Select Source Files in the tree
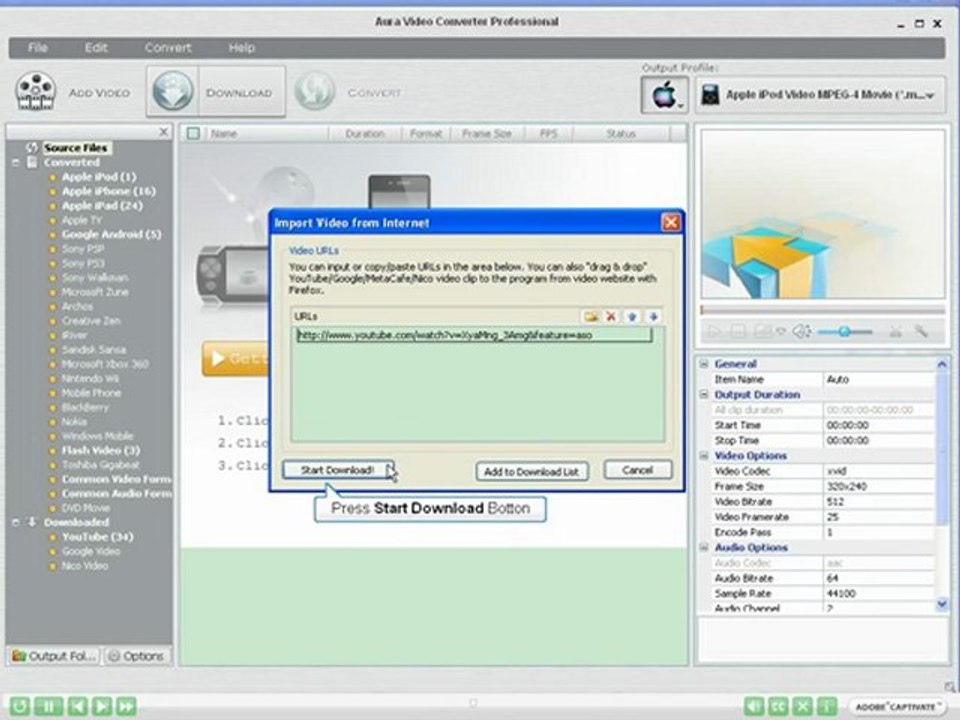960x720 pixels. pyautogui.click(x=75, y=148)
